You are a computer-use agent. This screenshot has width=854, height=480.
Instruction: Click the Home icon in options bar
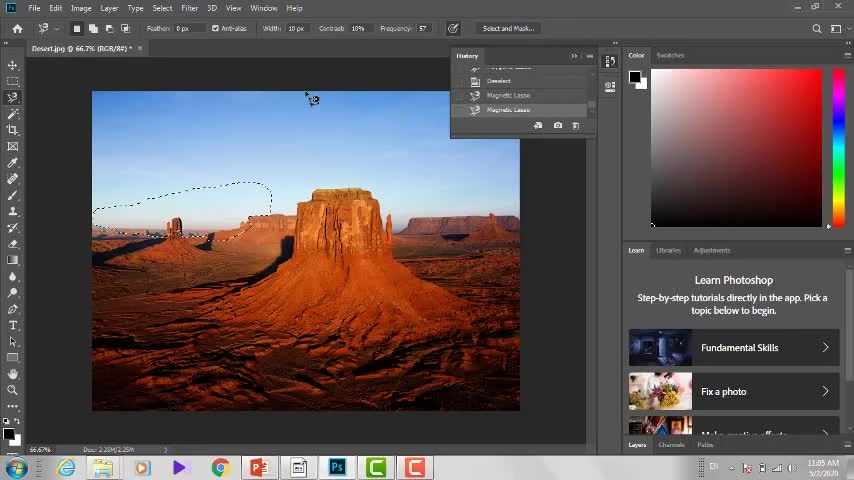pos(17,28)
